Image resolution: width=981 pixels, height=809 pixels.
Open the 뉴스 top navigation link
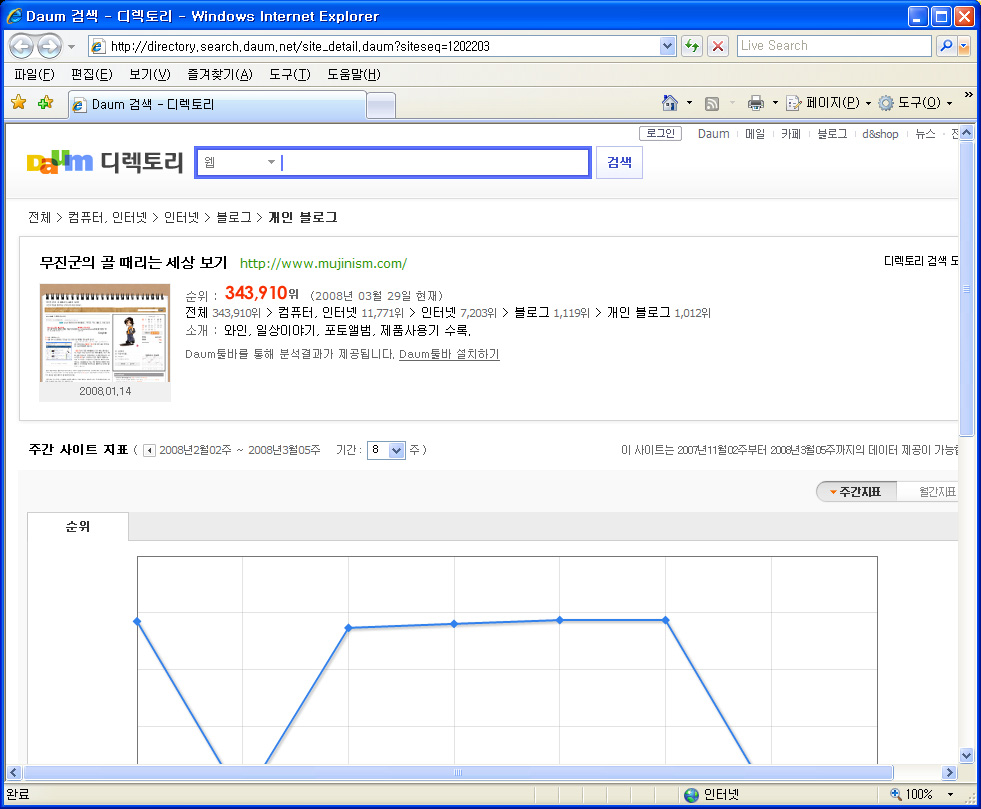click(925, 134)
